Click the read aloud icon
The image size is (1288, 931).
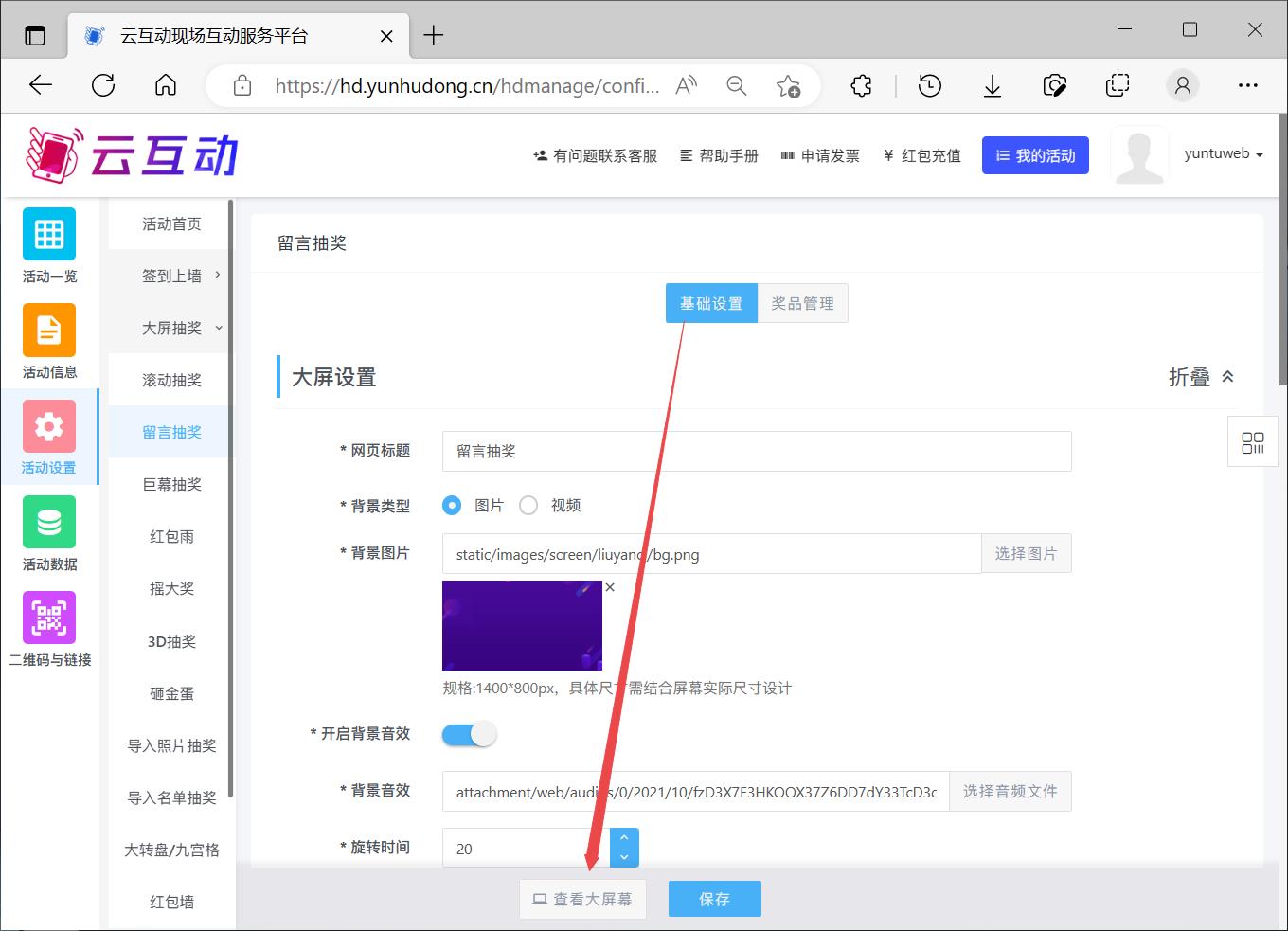[686, 86]
